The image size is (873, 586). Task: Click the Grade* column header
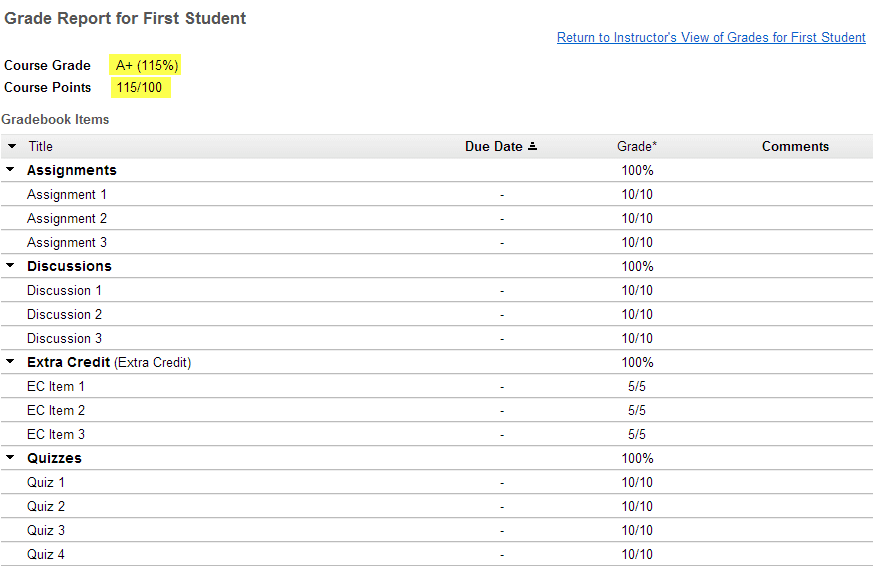(x=637, y=146)
